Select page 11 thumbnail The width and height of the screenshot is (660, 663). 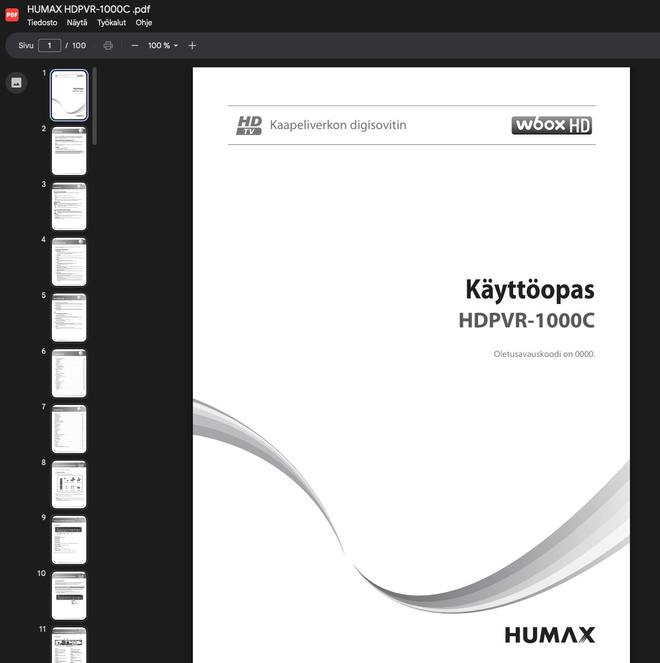coord(69,645)
